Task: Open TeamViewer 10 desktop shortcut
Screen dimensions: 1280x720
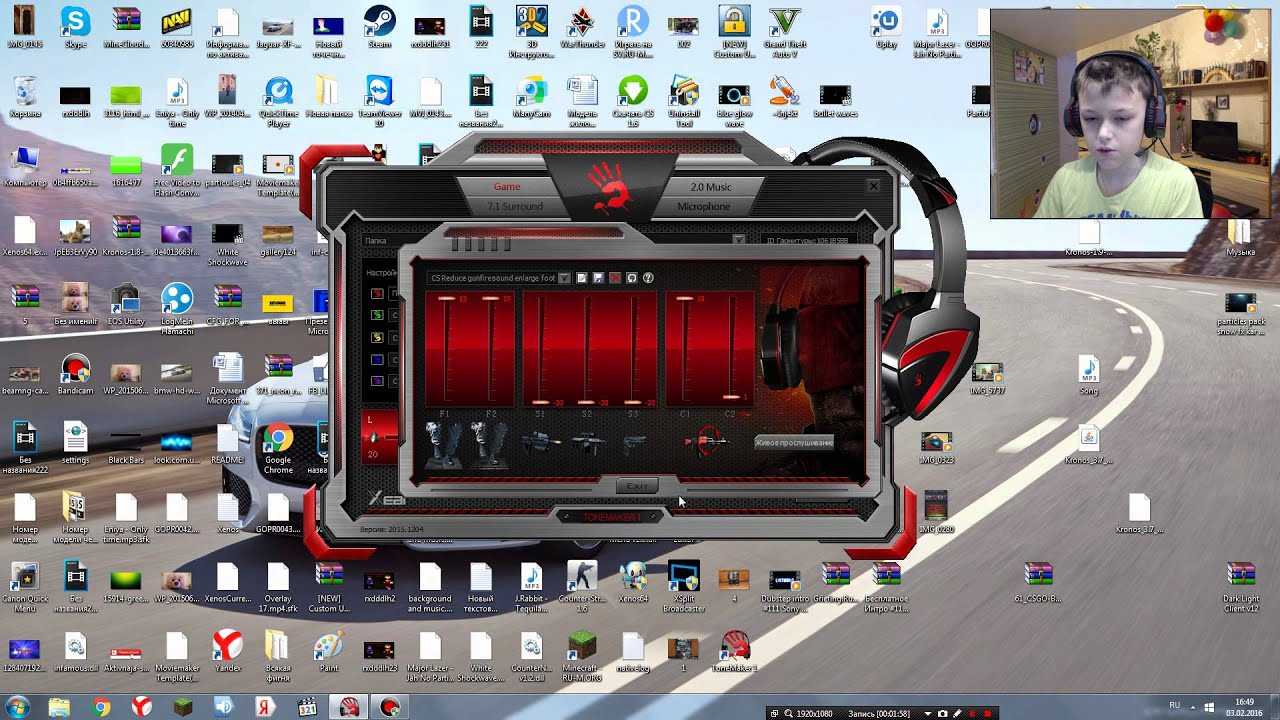Action: click(379, 101)
